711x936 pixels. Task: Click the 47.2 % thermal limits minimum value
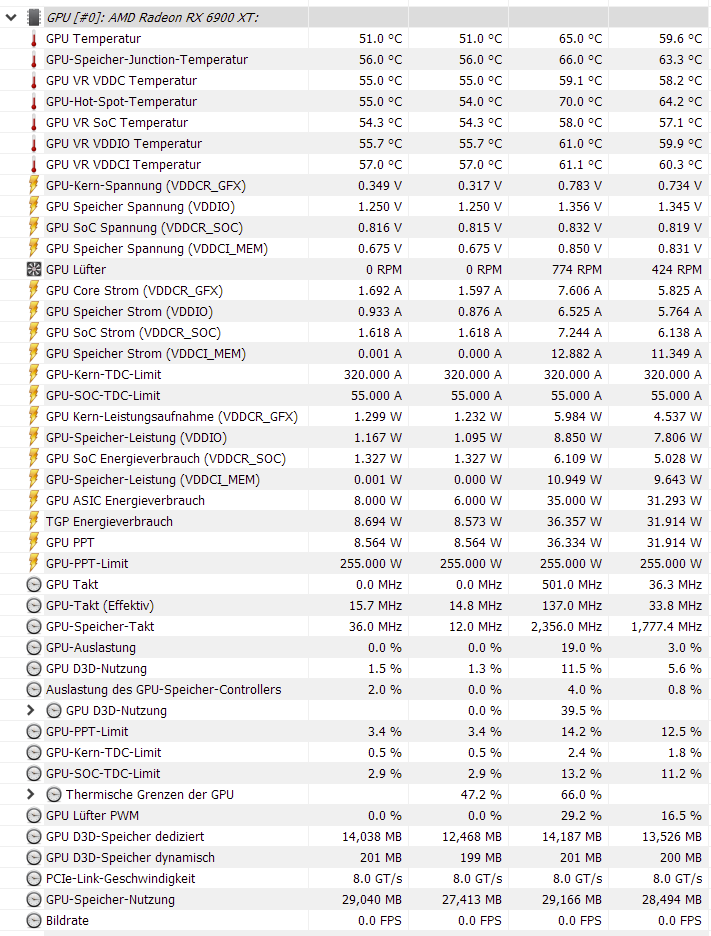pos(481,795)
